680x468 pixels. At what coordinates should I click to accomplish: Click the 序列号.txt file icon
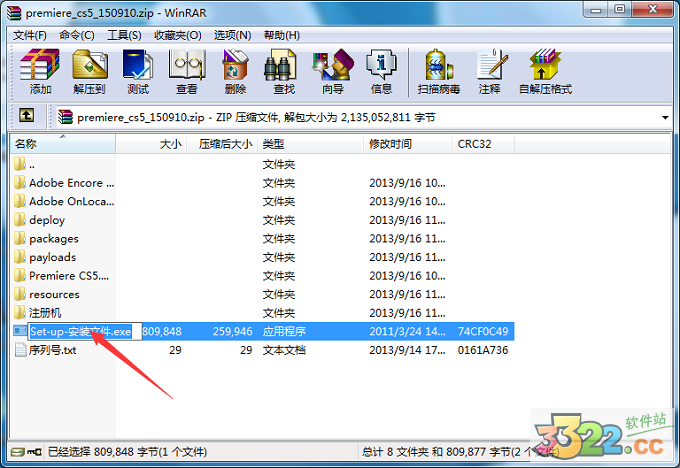point(20,350)
